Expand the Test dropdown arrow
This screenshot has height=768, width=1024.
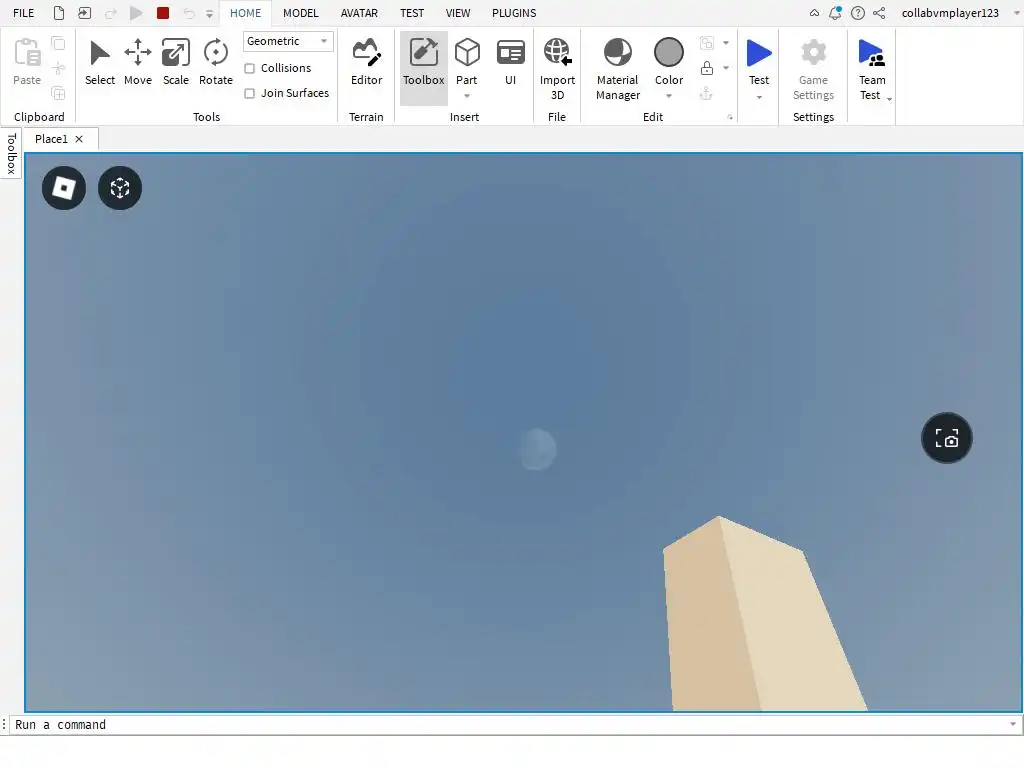click(759, 97)
